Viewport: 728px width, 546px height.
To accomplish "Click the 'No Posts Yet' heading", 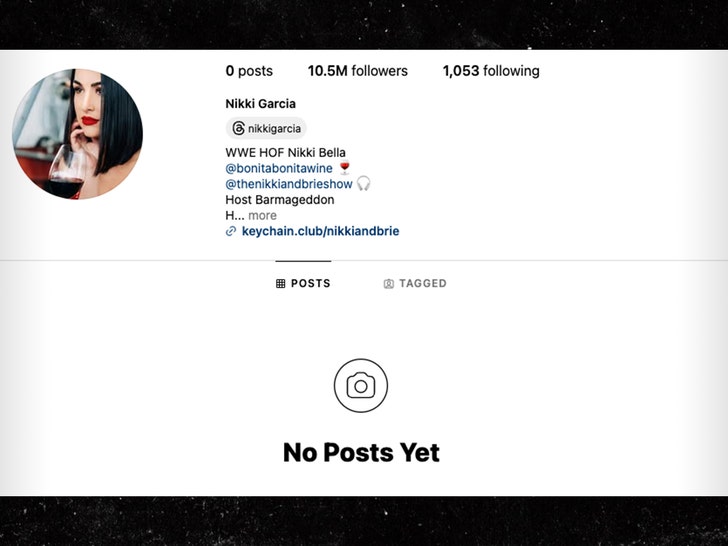I will (x=361, y=452).
